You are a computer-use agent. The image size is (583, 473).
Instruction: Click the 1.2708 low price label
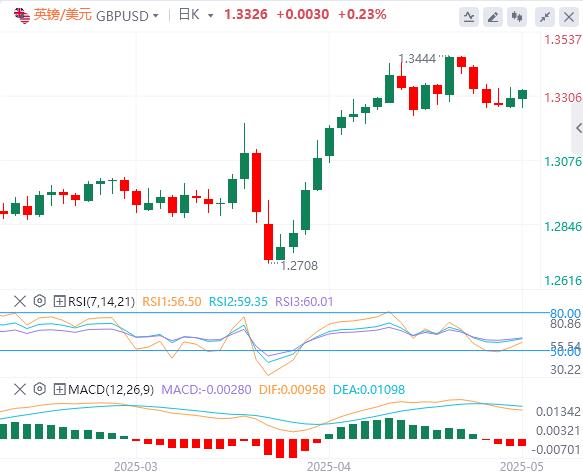(299, 266)
